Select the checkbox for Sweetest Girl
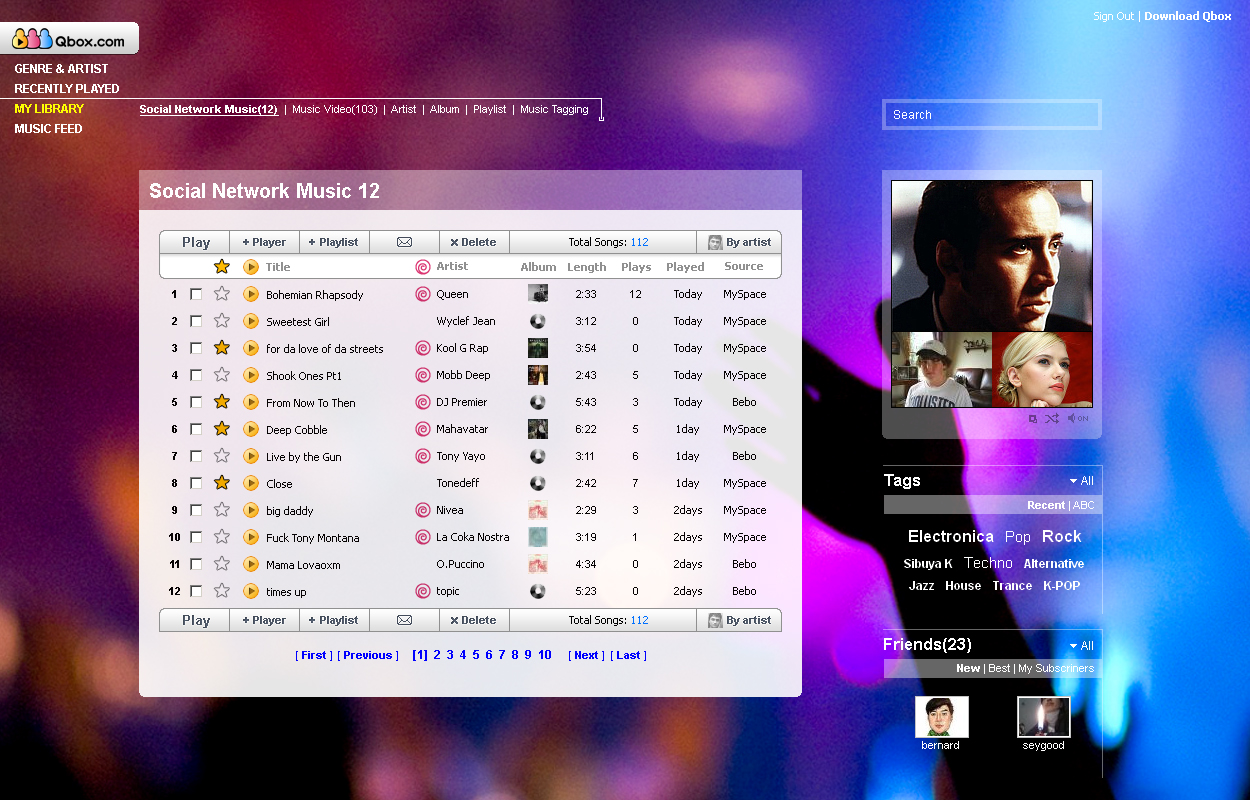This screenshot has height=800, width=1250. (x=196, y=321)
